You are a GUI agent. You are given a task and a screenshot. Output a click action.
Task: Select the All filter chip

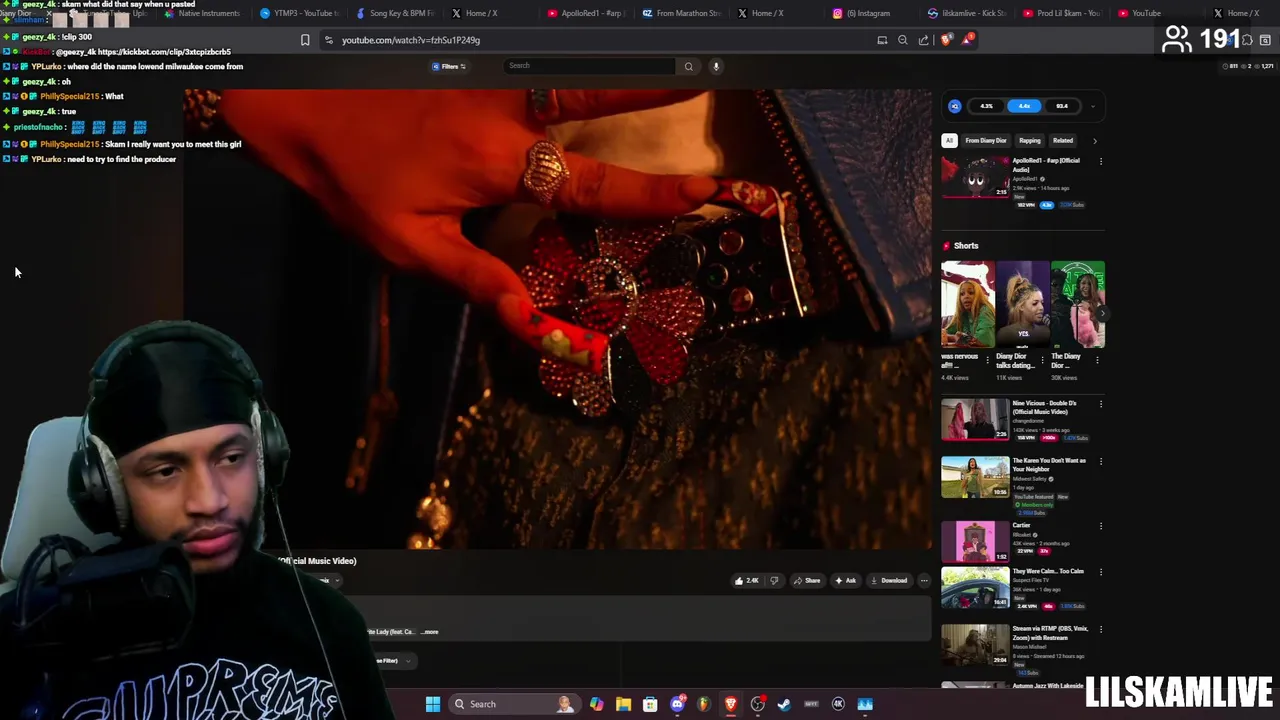tap(950, 141)
